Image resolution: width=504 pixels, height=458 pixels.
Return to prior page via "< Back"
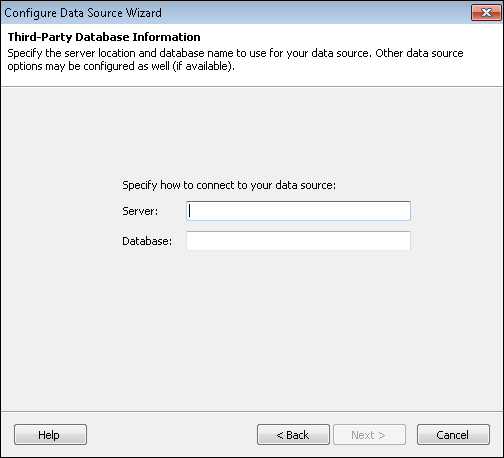point(293,435)
